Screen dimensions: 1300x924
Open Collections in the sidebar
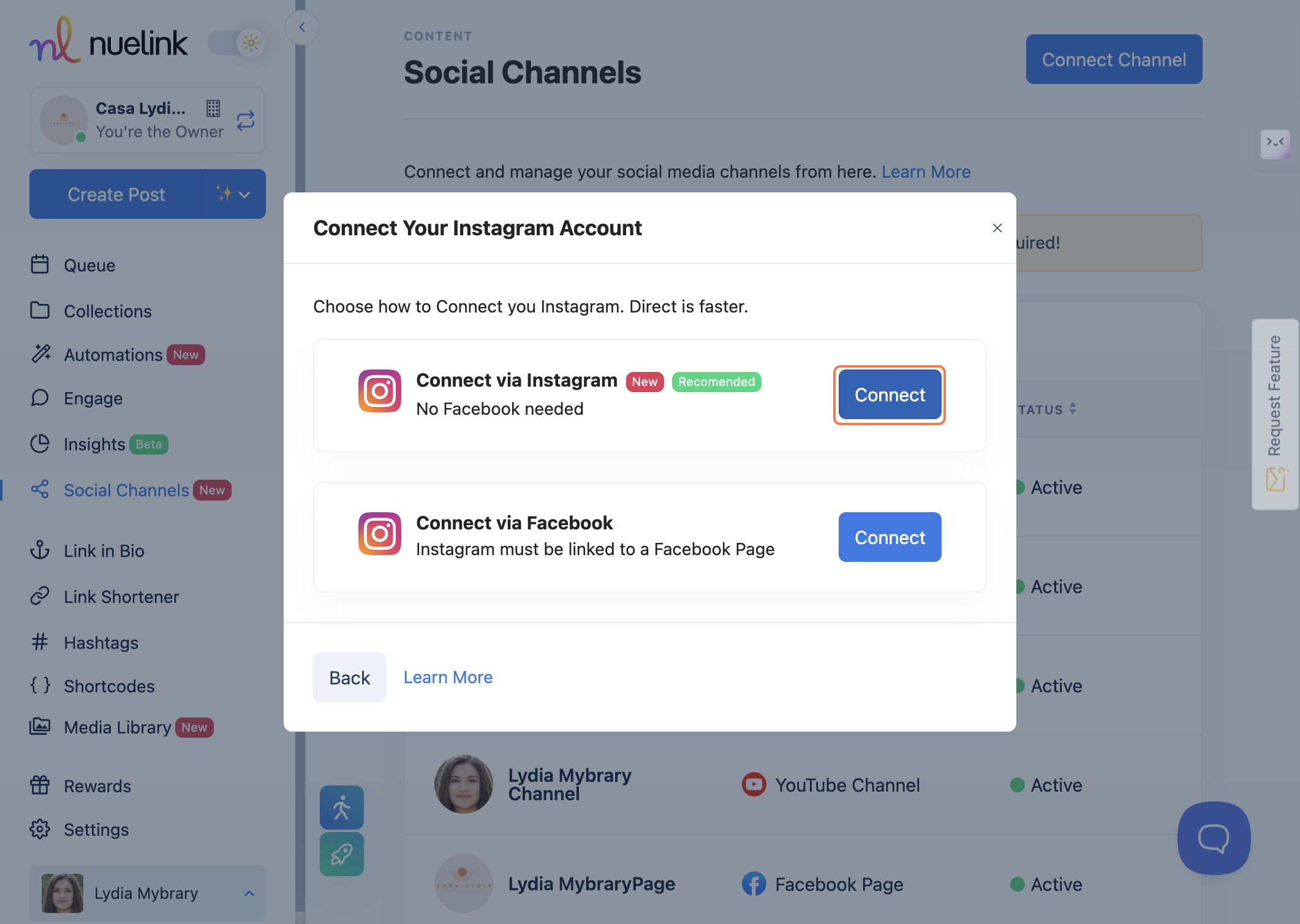tap(108, 311)
